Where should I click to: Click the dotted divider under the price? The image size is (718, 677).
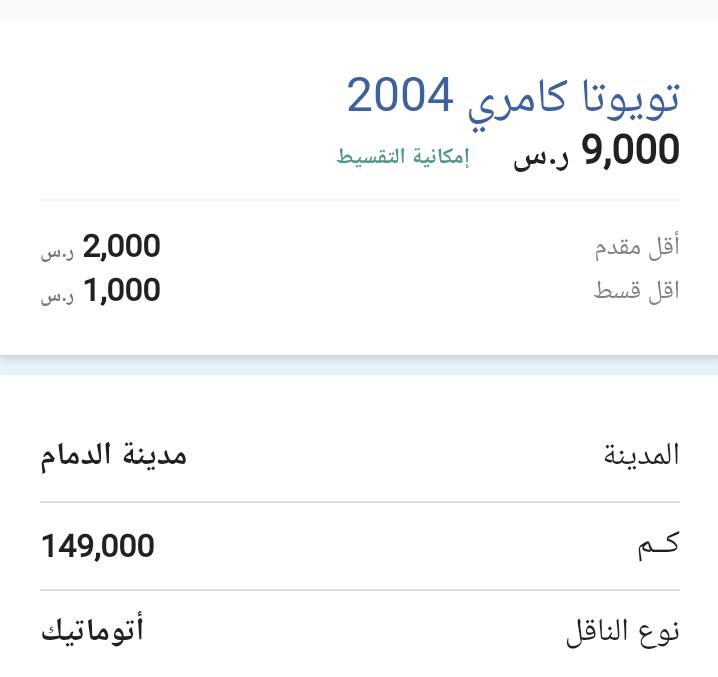[x=360, y=200]
